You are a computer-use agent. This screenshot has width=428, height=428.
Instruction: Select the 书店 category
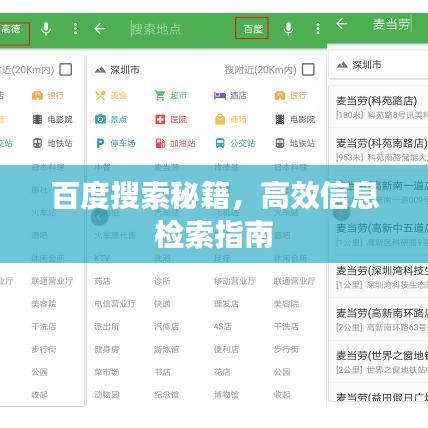(162, 372)
